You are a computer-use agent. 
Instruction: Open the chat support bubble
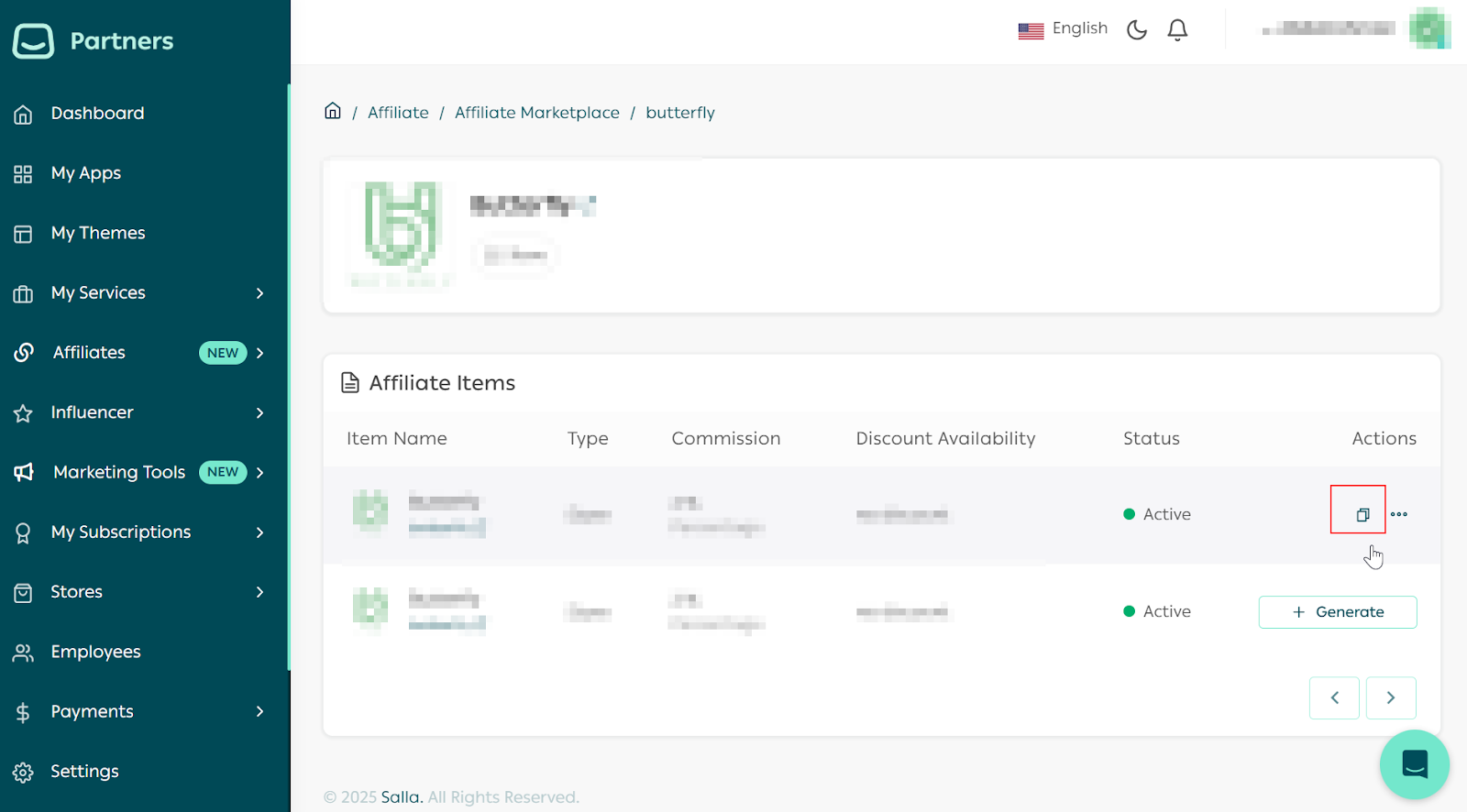click(x=1414, y=763)
